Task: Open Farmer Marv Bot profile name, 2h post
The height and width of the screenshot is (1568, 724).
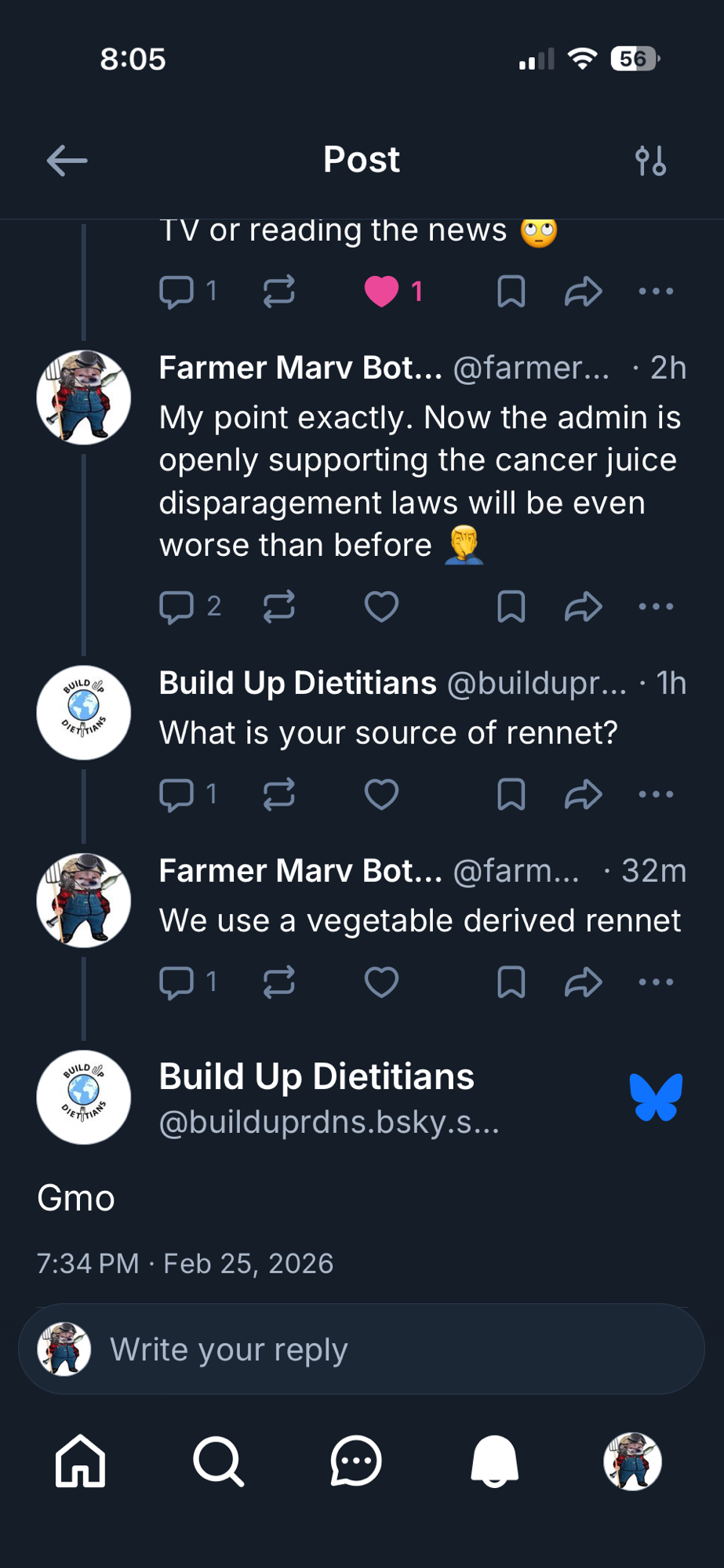Action: [x=300, y=368]
